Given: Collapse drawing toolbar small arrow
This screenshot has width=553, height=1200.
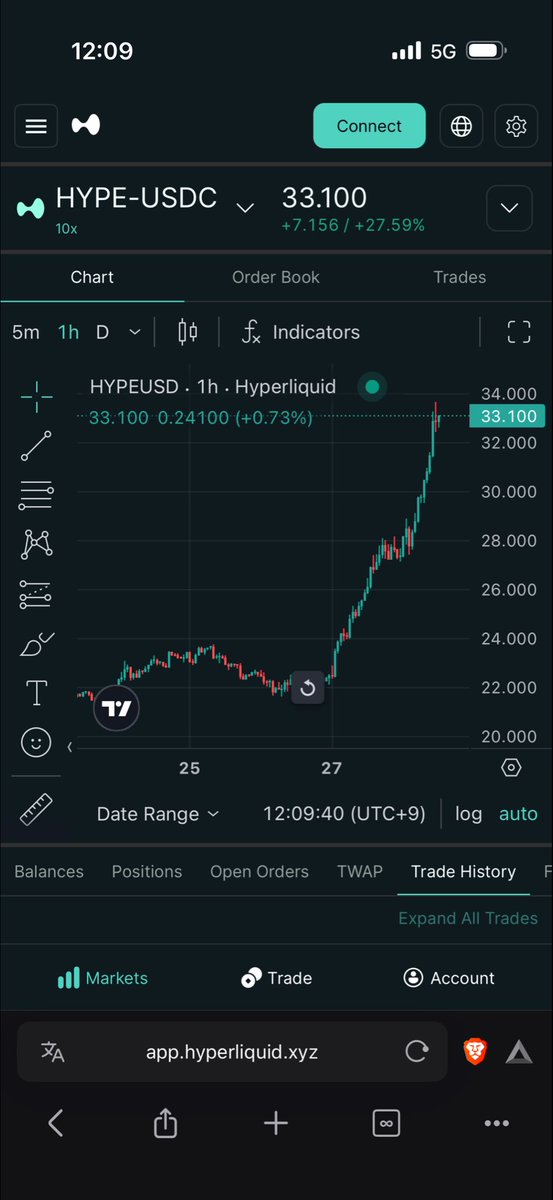Looking at the screenshot, I should pyautogui.click(x=69, y=747).
